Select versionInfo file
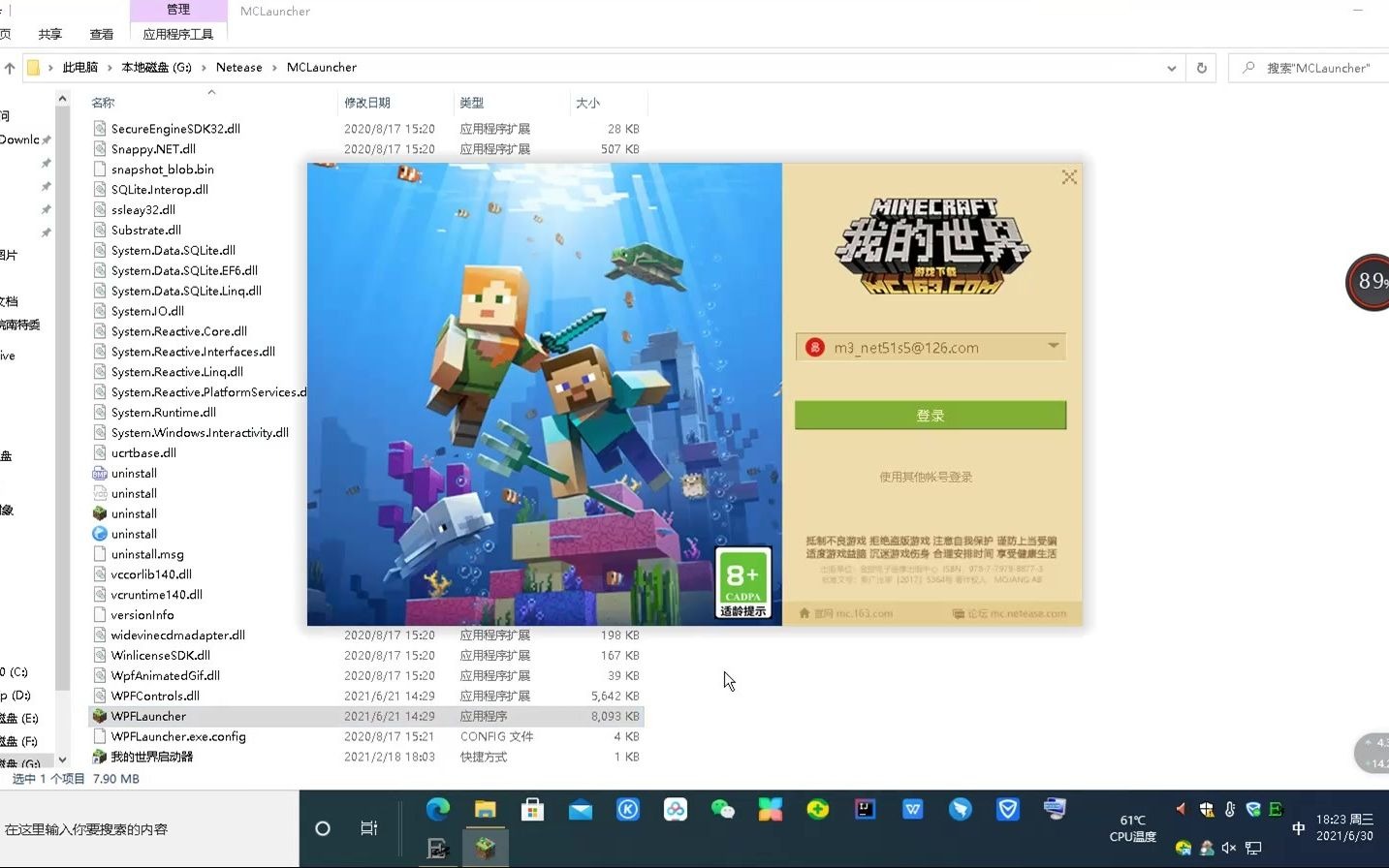This screenshot has height=868, width=1389. point(142,615)
